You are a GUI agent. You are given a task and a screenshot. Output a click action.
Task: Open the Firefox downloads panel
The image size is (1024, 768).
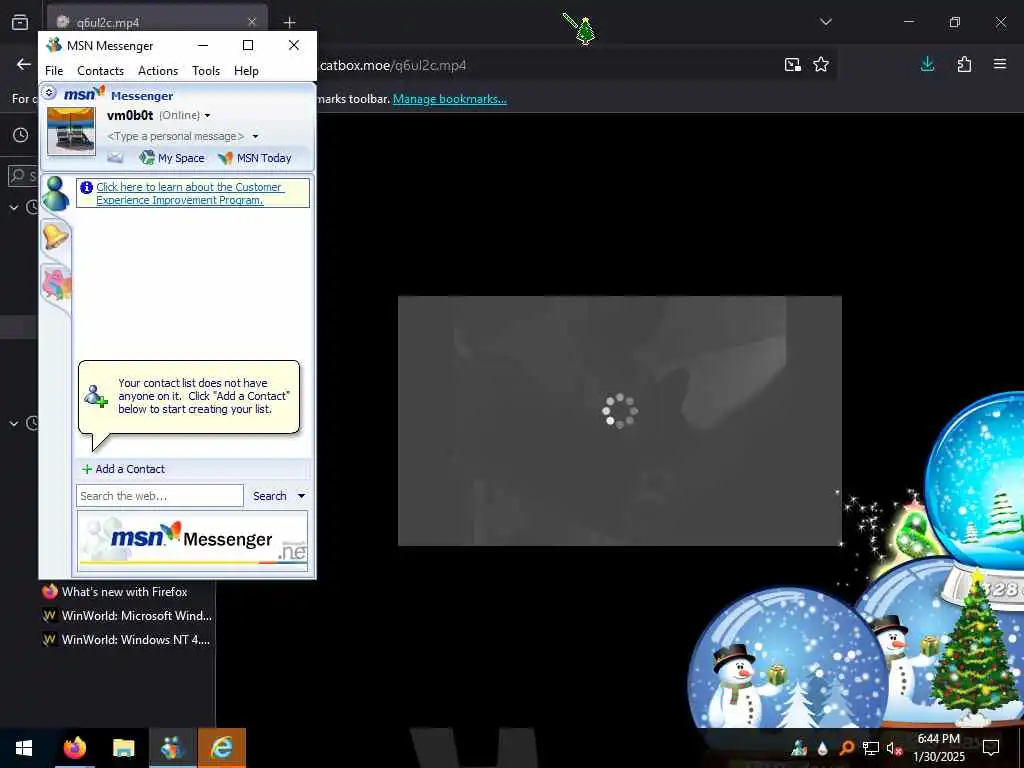pos(927,64)
